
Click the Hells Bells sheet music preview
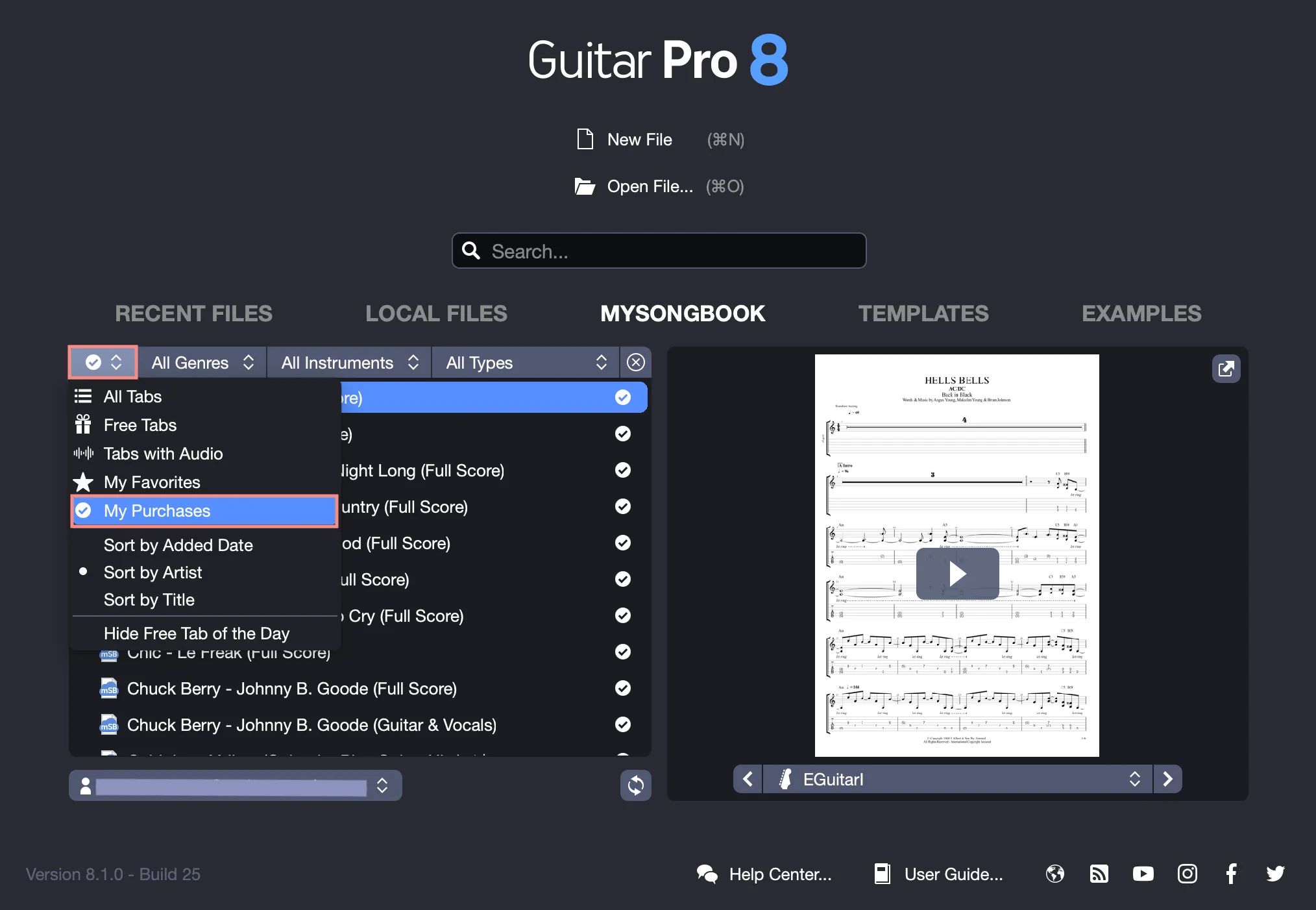tap(957, 556)
